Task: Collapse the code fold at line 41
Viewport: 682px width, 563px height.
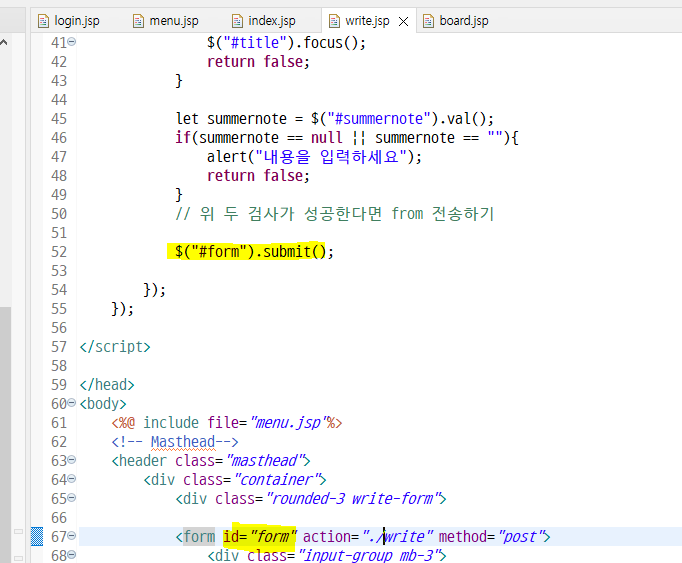Action: (72, 41)
